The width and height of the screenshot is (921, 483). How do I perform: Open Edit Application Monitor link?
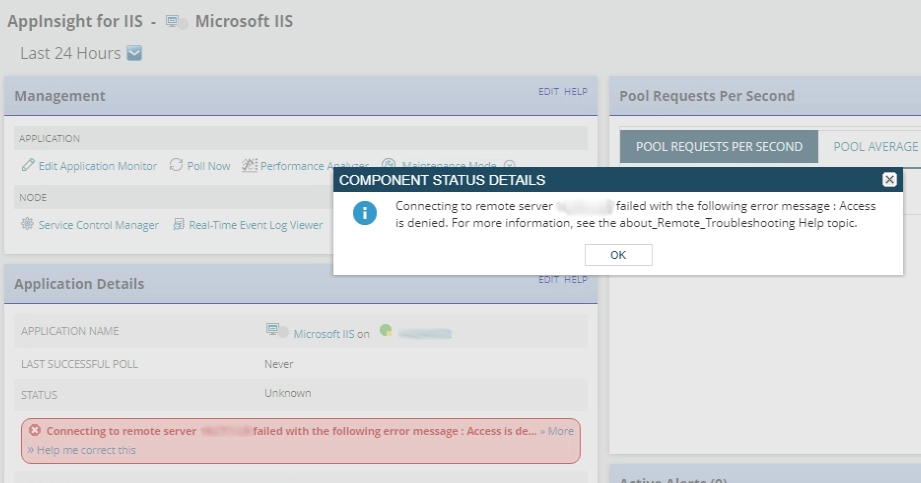point(98,166)
